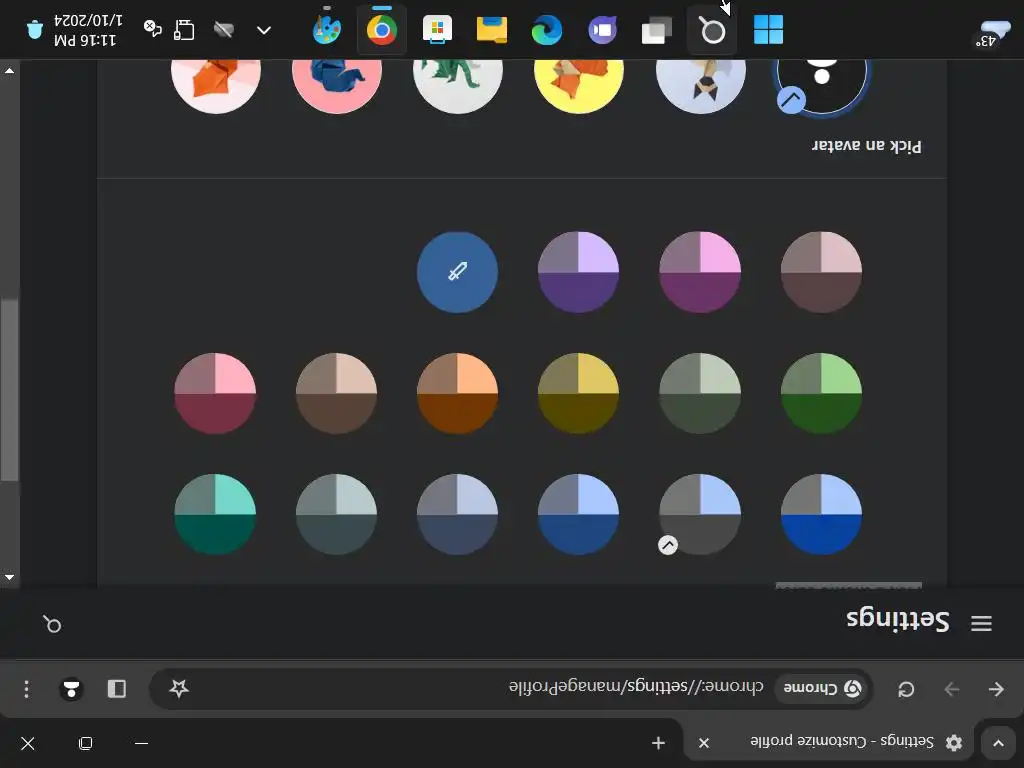Choose the light pink and maroon theme
The height and width of the screenshot is (768, 1024).
[215, 393]
